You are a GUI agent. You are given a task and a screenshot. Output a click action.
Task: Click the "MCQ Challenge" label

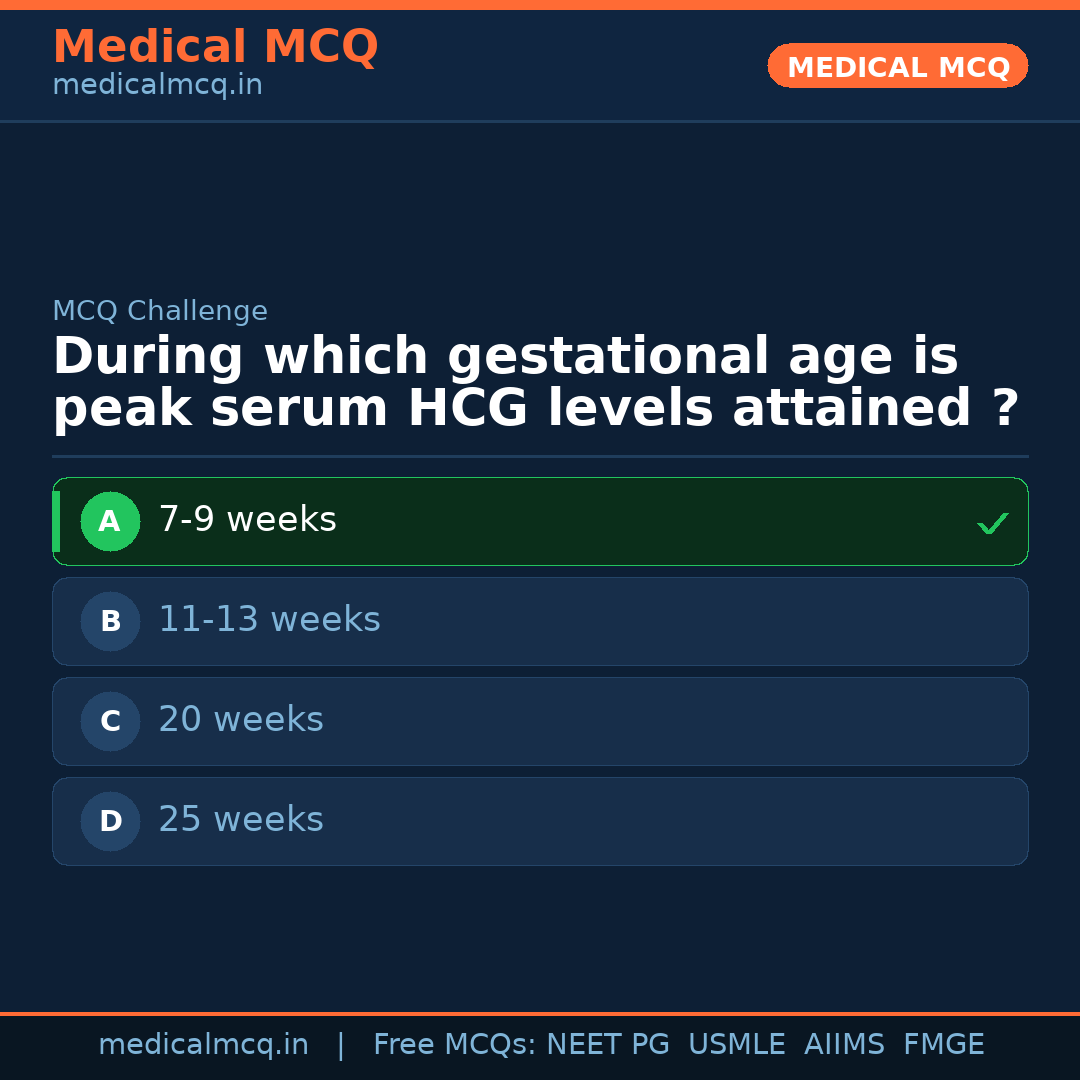point(160,311)
